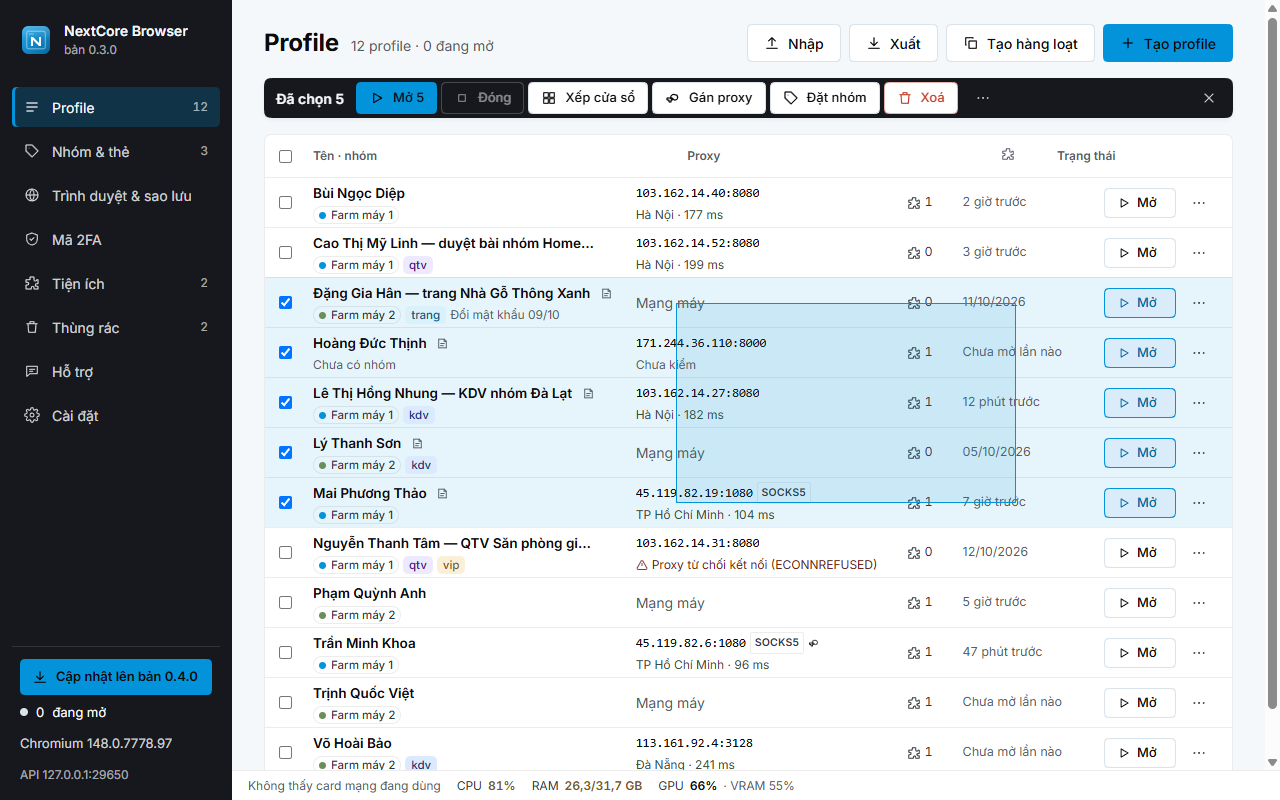Click the gear icon for Cài đặt
The height and width of the screenshot is (800, 1280).
pos(32,416)
